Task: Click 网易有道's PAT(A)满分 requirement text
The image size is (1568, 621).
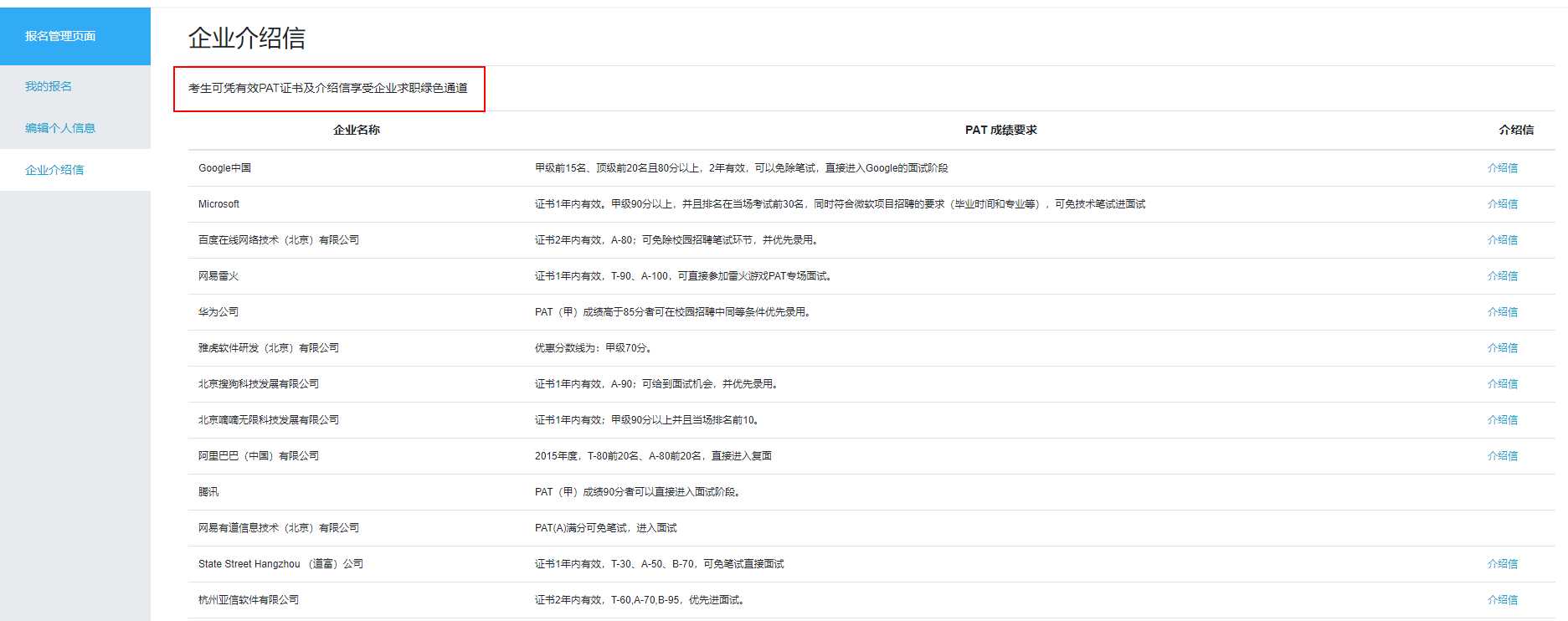Action: click(x=605, y=528)
